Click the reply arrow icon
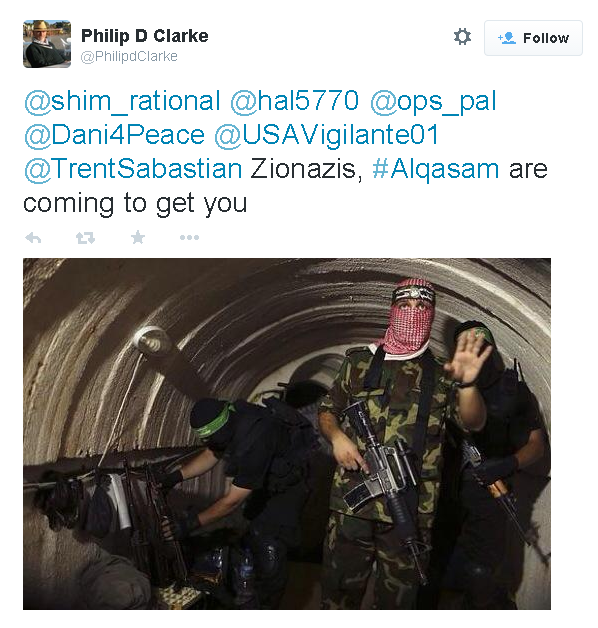 click(x=33, y=238)
